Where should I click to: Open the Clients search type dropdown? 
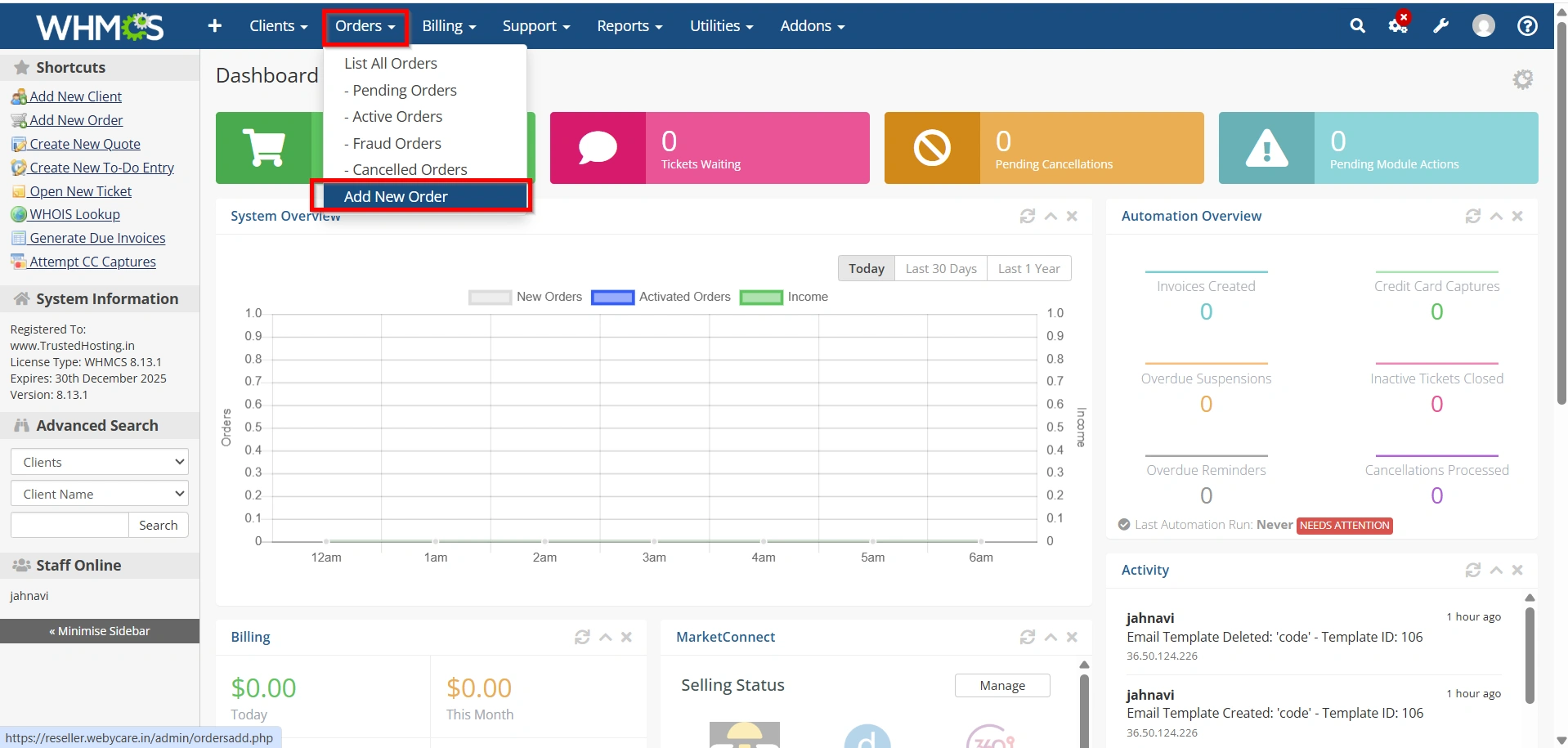(100, 462)
